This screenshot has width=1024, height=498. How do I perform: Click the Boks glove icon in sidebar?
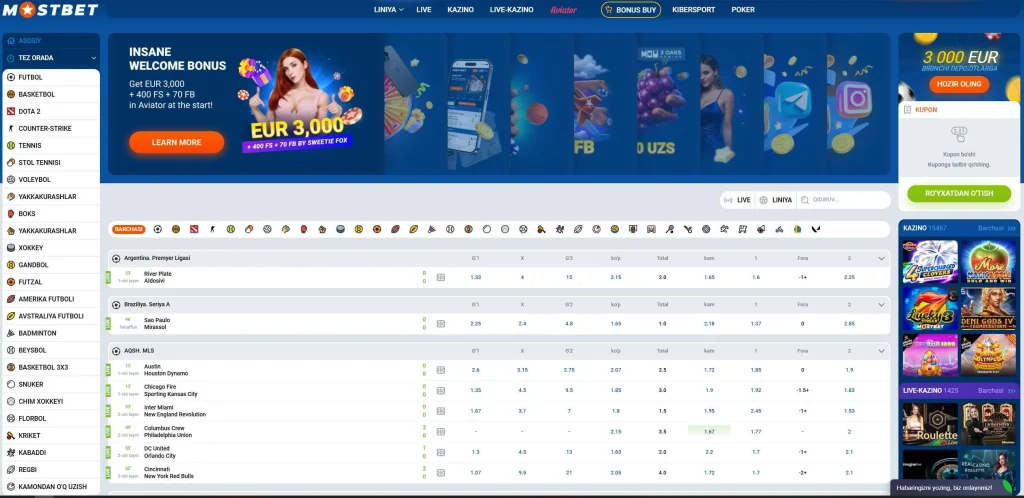[11, 213]
